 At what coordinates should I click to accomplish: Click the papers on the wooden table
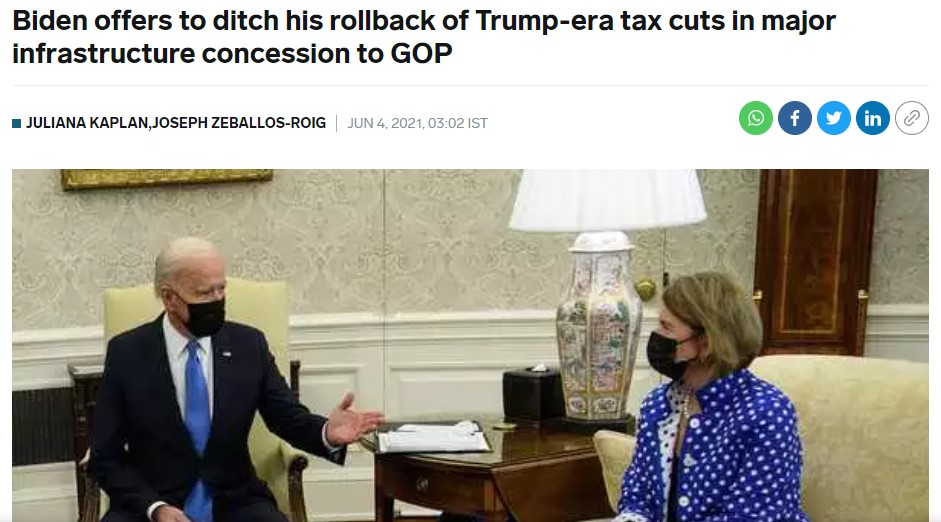click(433, 437)
